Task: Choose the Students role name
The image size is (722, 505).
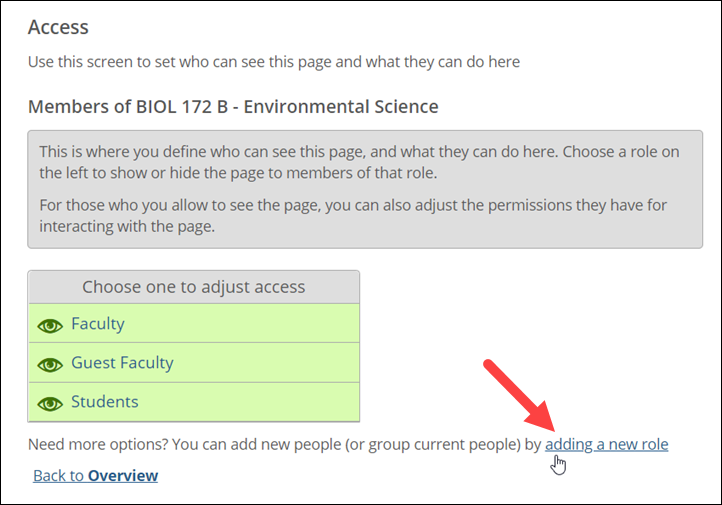Action: tap(105, 401)
